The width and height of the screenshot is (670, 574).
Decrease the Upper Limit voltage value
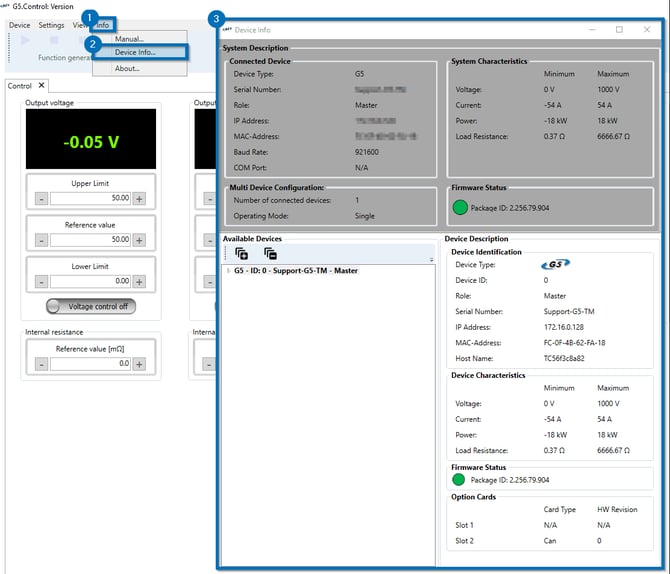tap(41, 199)
